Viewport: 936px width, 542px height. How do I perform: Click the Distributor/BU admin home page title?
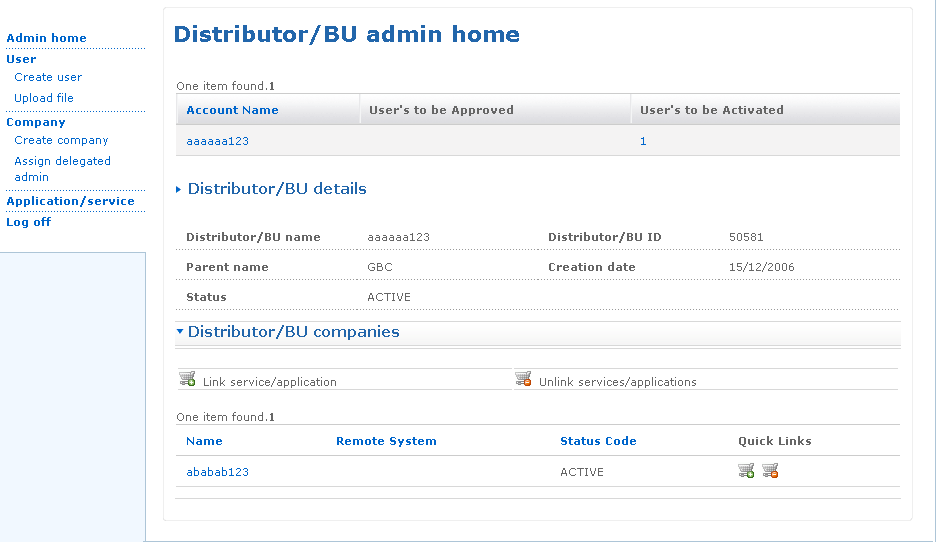(347, 34)
